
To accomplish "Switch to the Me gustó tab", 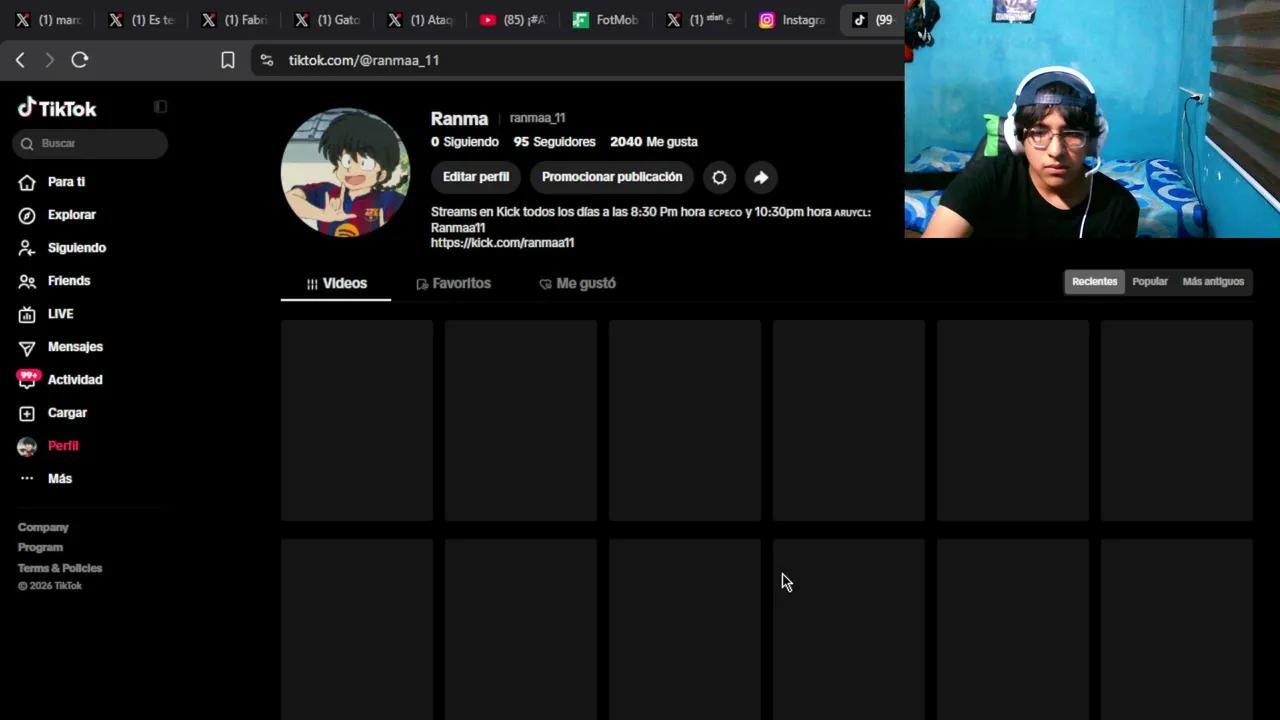I will tap(577, 284).
